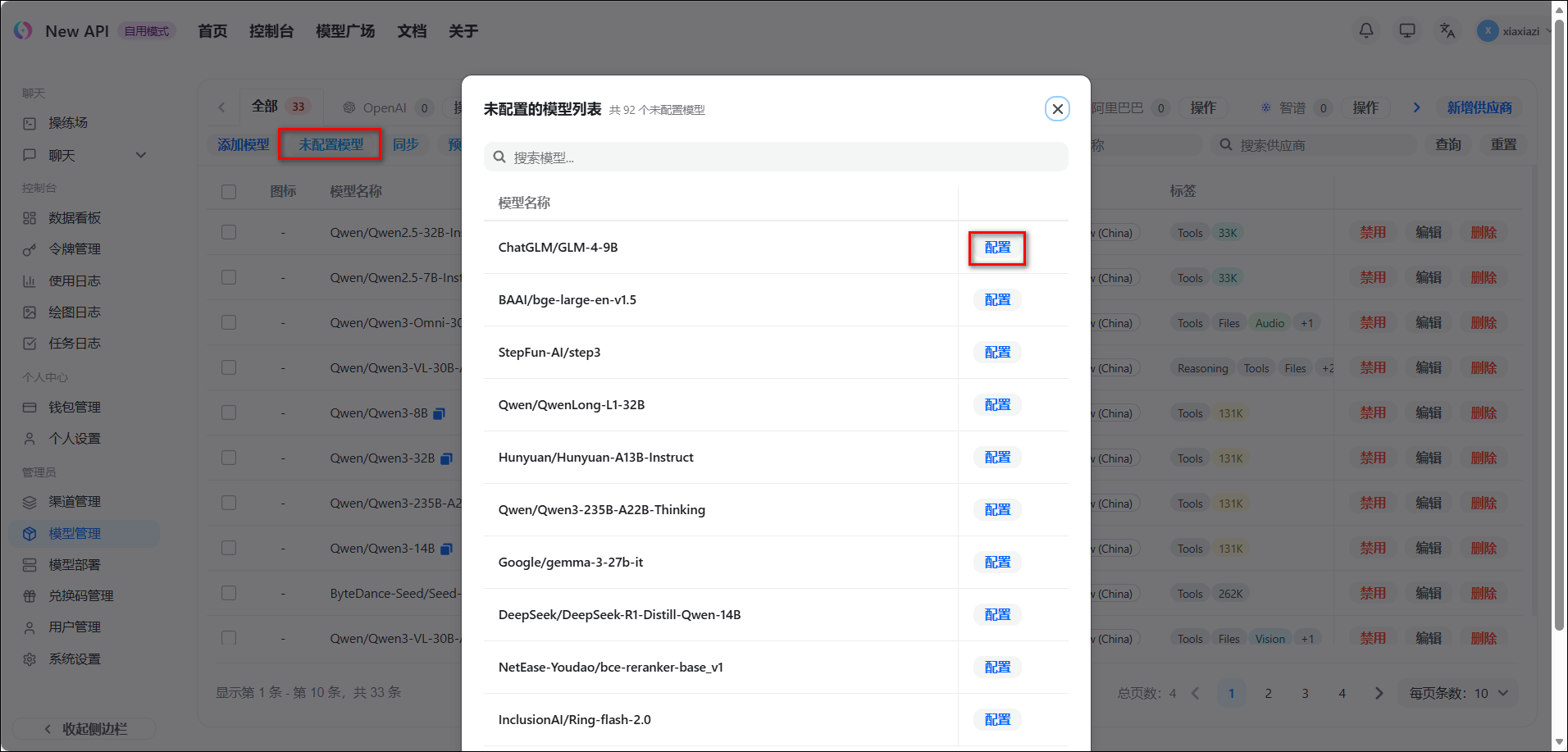Open the xiaxiazi user account menu

tap(1513, 31)
